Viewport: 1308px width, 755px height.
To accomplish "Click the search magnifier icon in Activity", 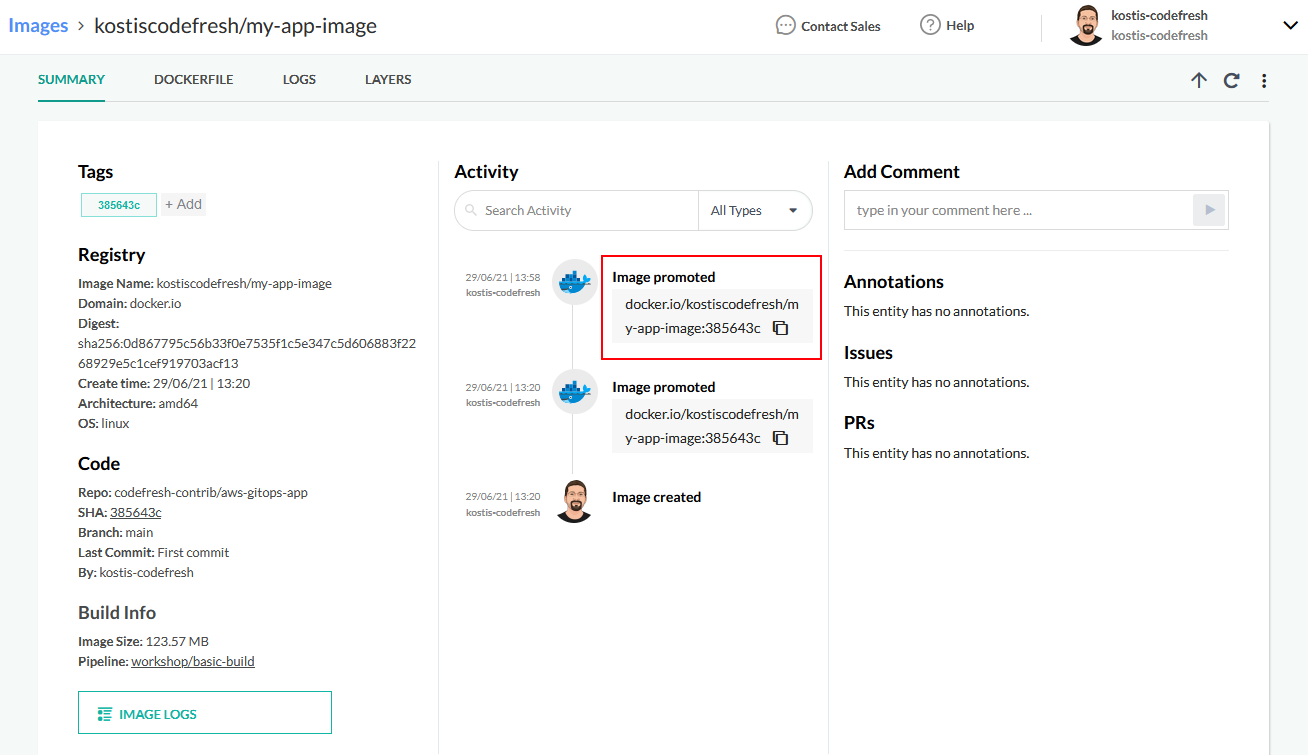I will 471,211.
